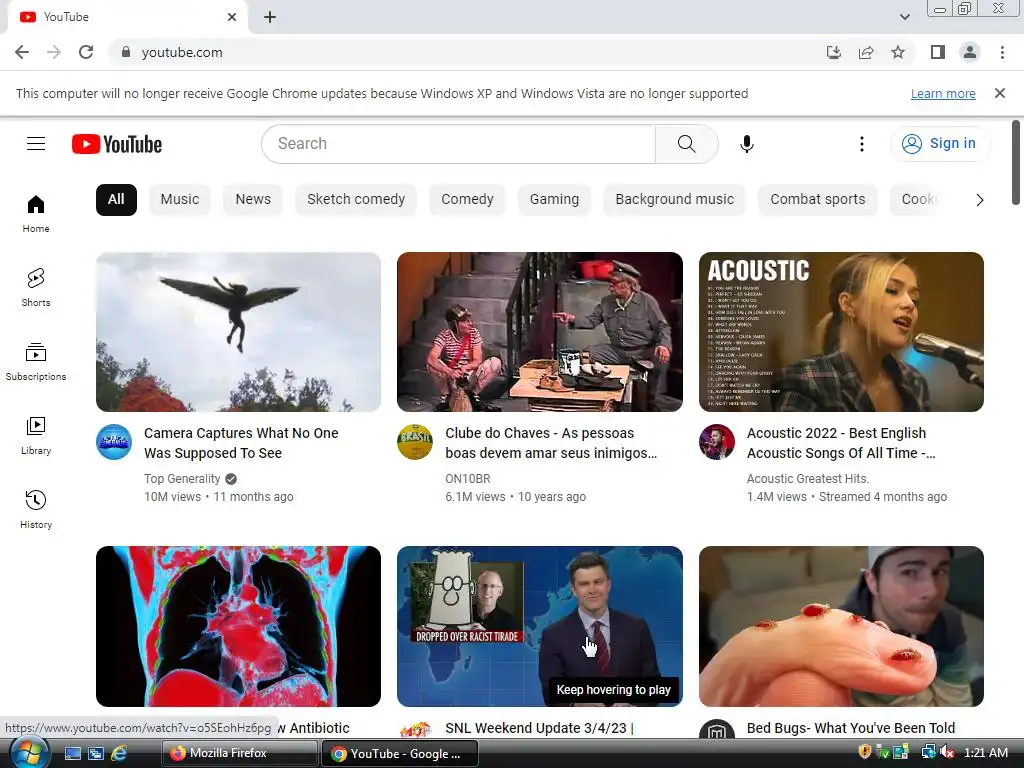Open Chrome profile avatar

tap(970, 52)
